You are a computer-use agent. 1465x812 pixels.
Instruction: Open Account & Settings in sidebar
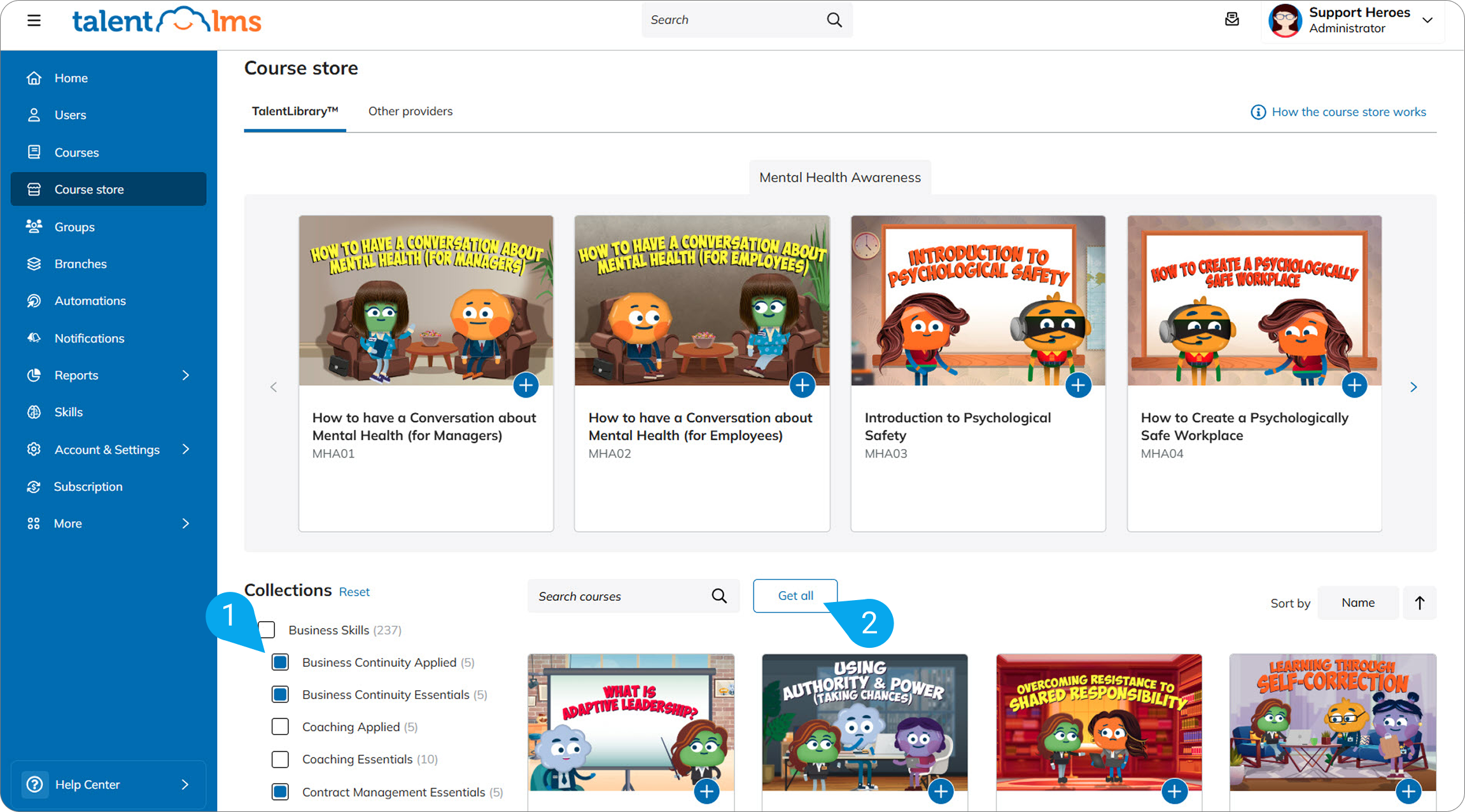pyautogui.click(x=109, y=449)
